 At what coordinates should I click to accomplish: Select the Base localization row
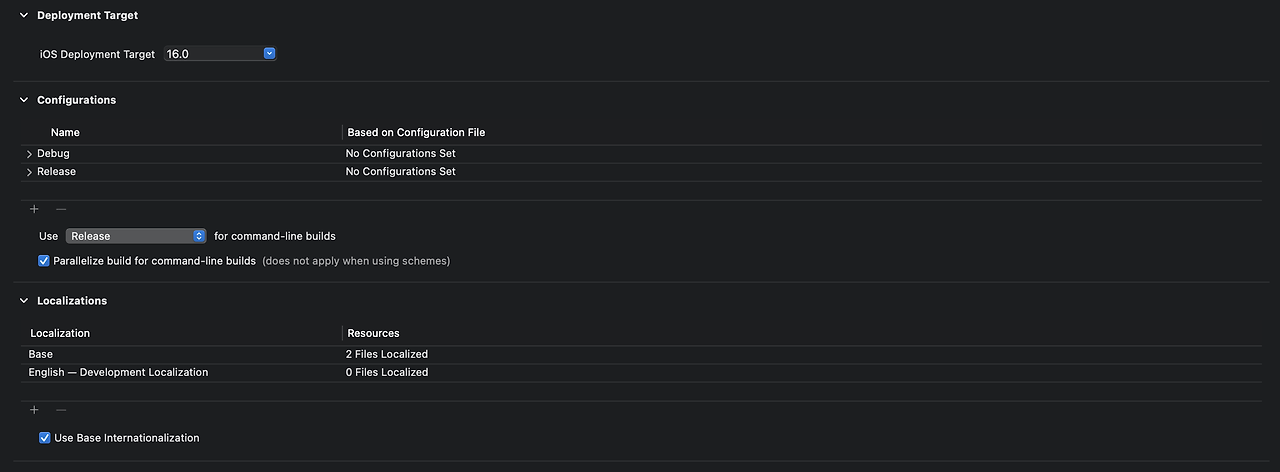pos(642,354)
